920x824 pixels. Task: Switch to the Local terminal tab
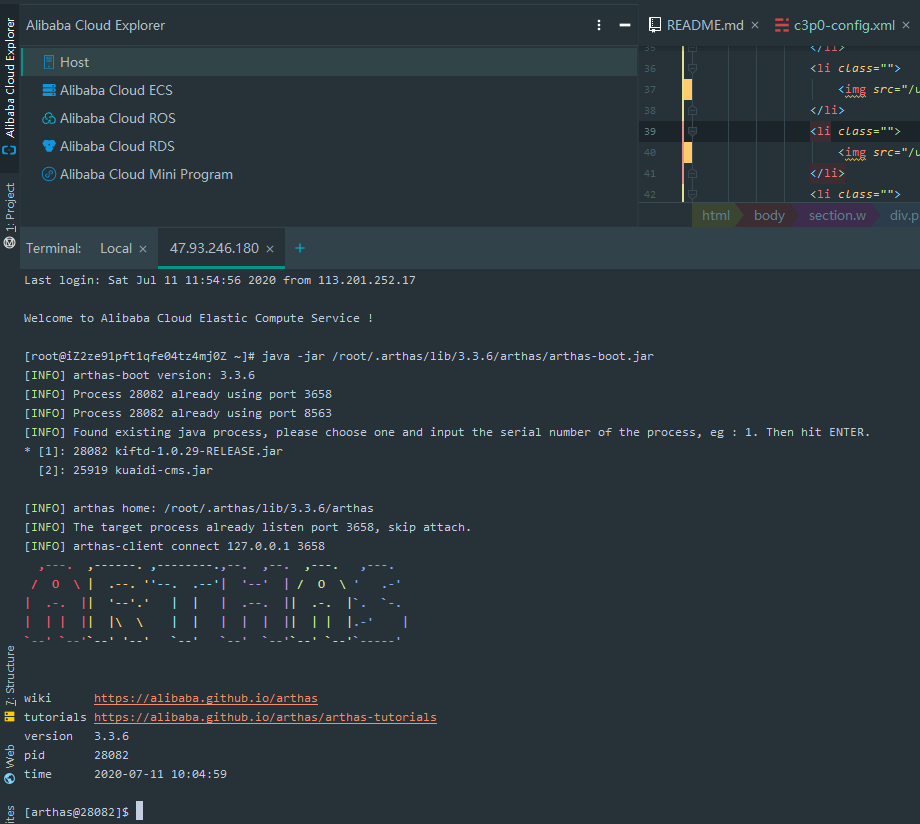(x=115, y=248)
